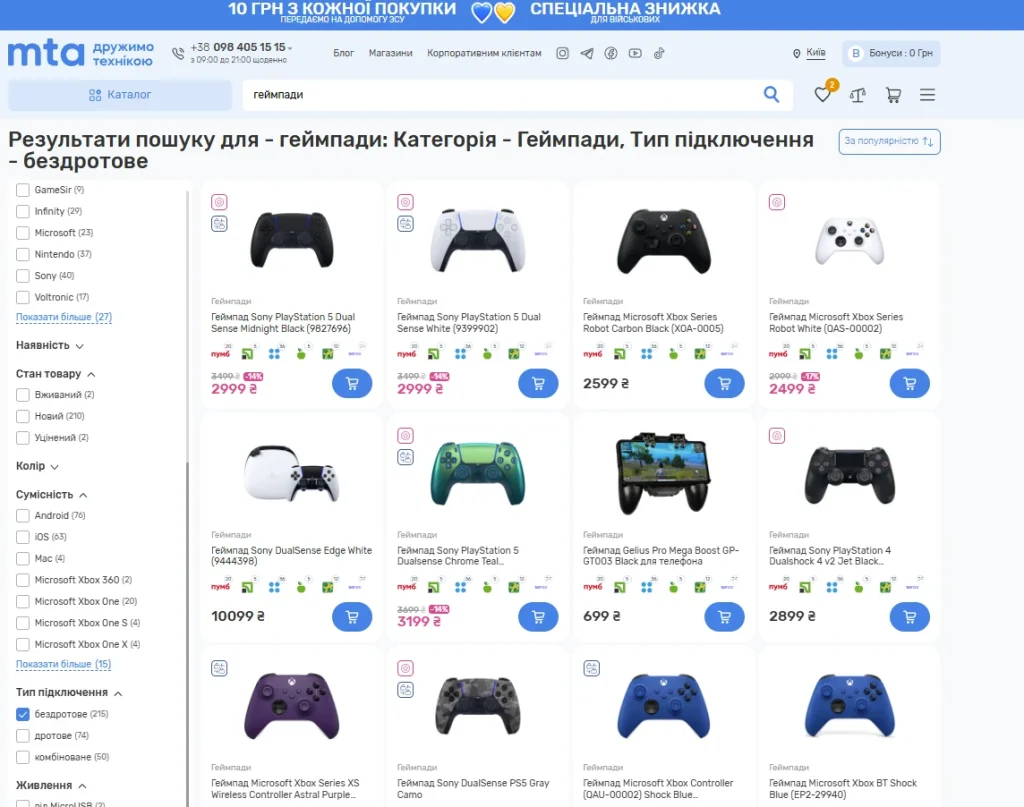Screen dimensions: 1024x807
Task: Open the YouTube social icon
Action: (635, 54)
